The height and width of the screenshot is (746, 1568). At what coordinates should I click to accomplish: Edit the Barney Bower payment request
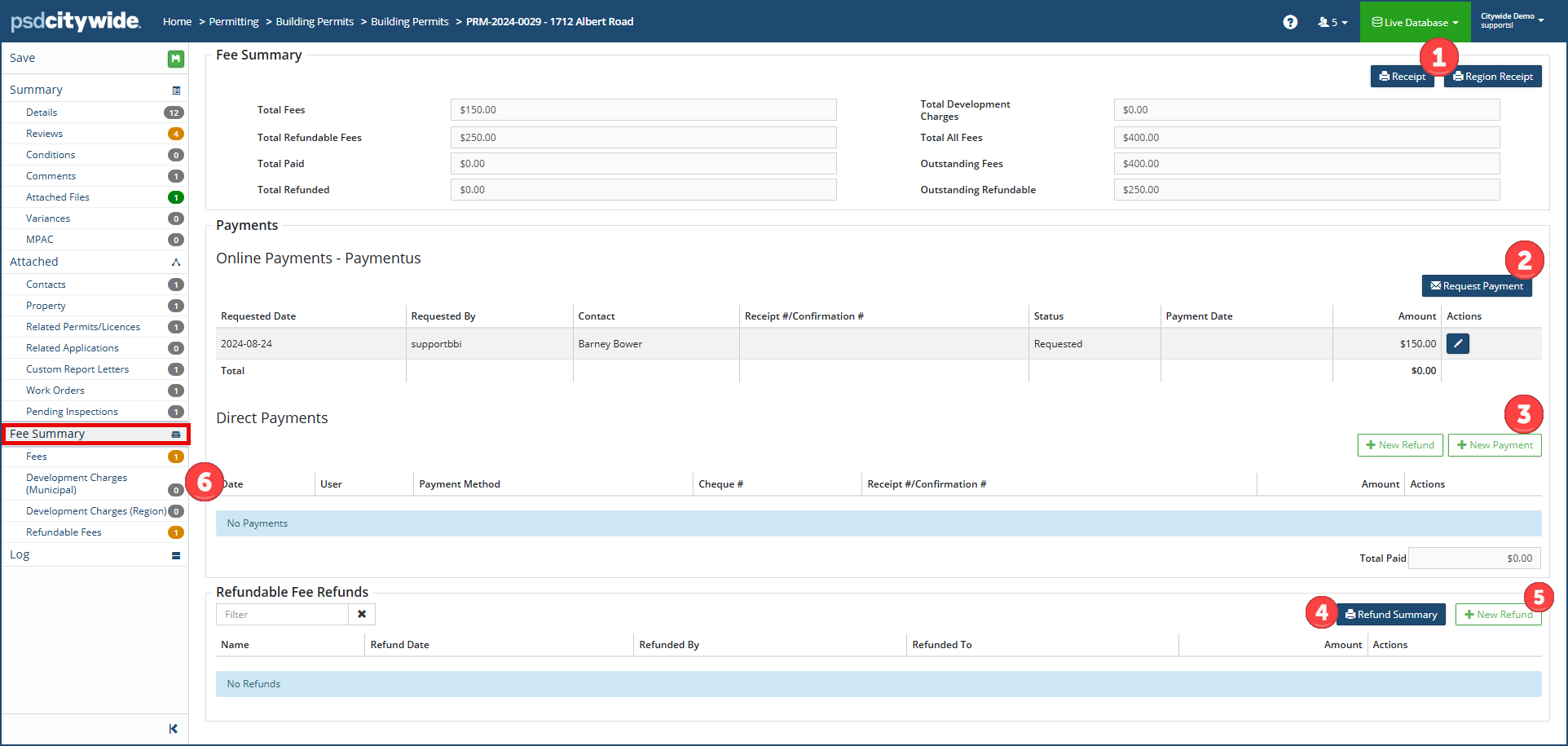1457,344
